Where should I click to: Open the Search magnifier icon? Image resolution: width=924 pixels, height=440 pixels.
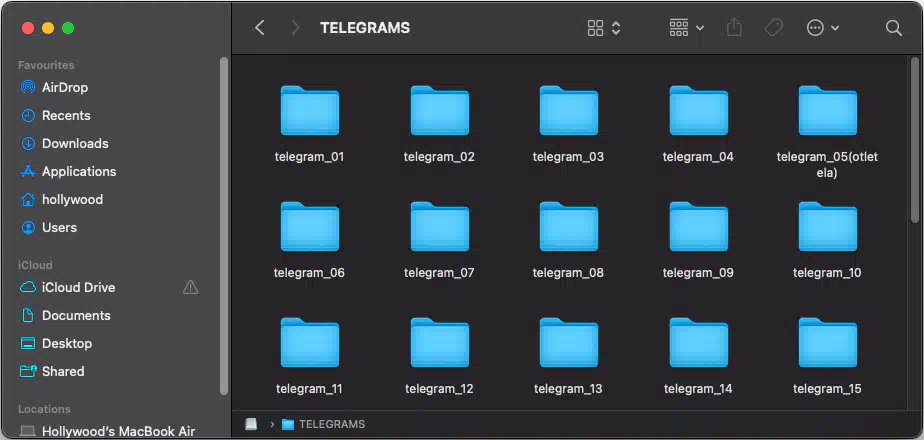tap(894, 28)
